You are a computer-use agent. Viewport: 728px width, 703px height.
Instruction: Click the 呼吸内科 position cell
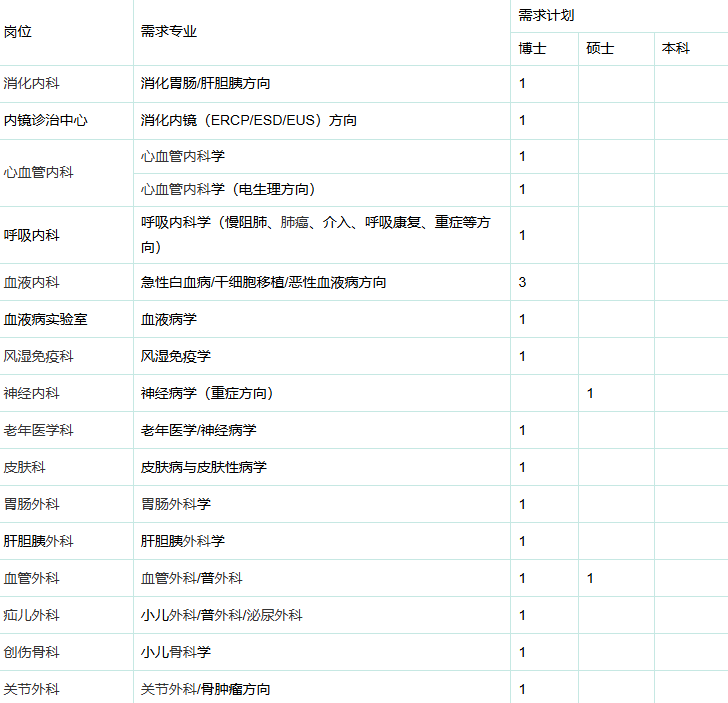pyautogui.click(x=31, y=236)
